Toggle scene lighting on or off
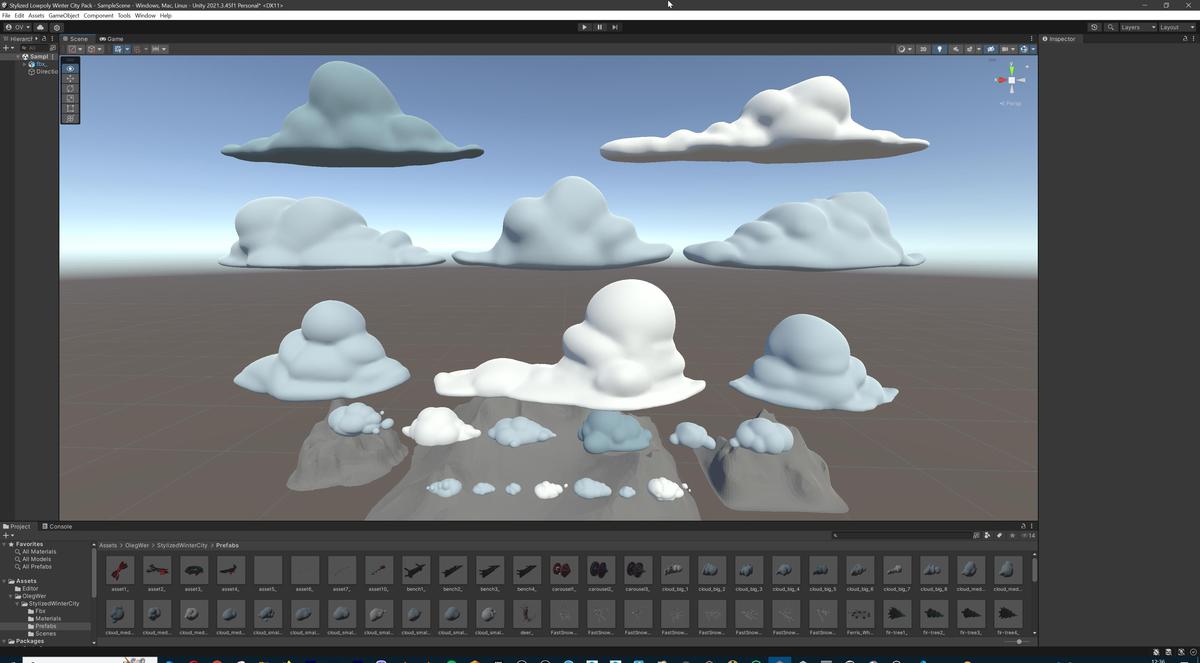This screenshot has height=663, width=1200. point(939,49)
